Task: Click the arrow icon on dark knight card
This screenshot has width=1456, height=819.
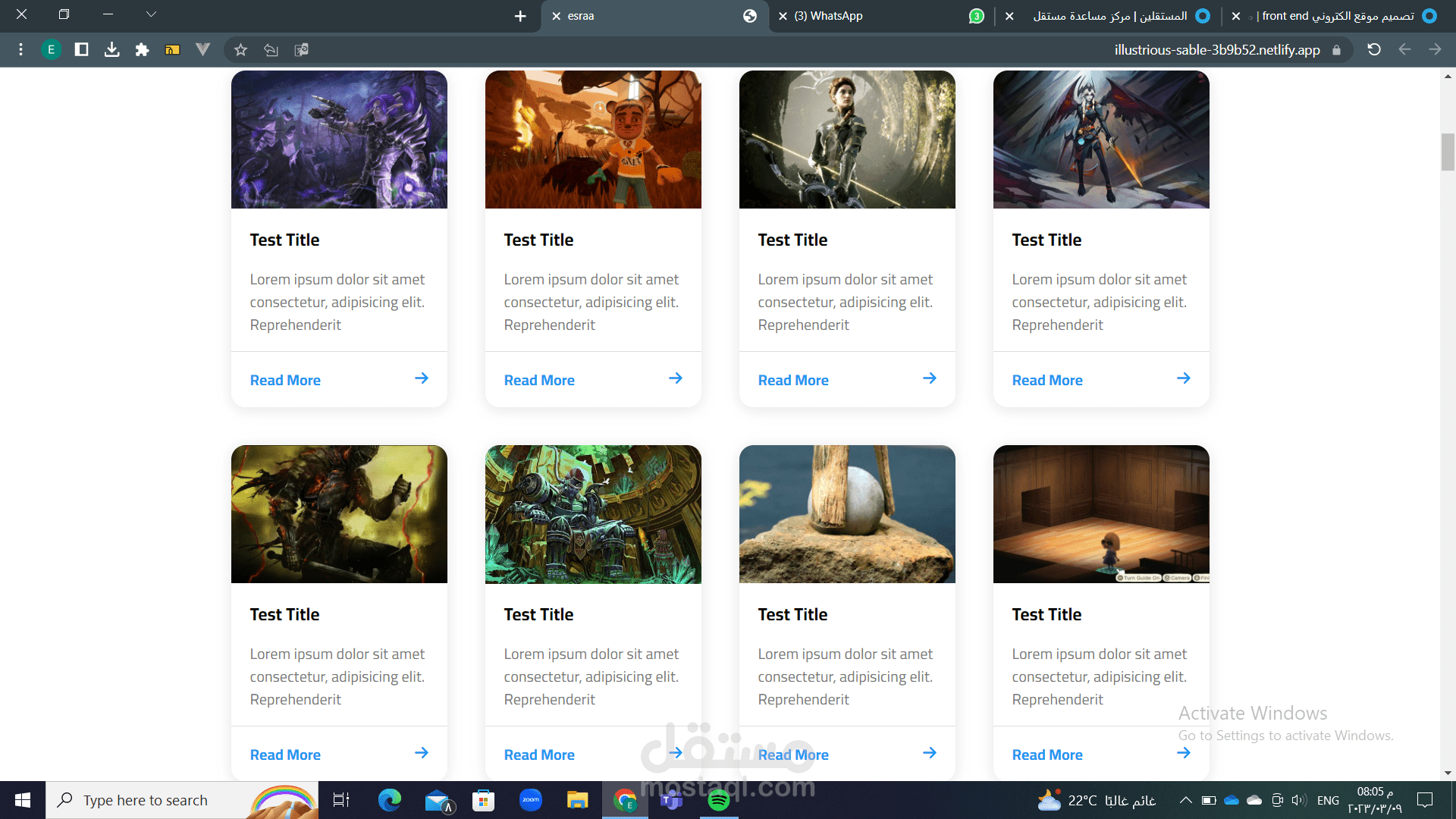Action: [422, 753]
